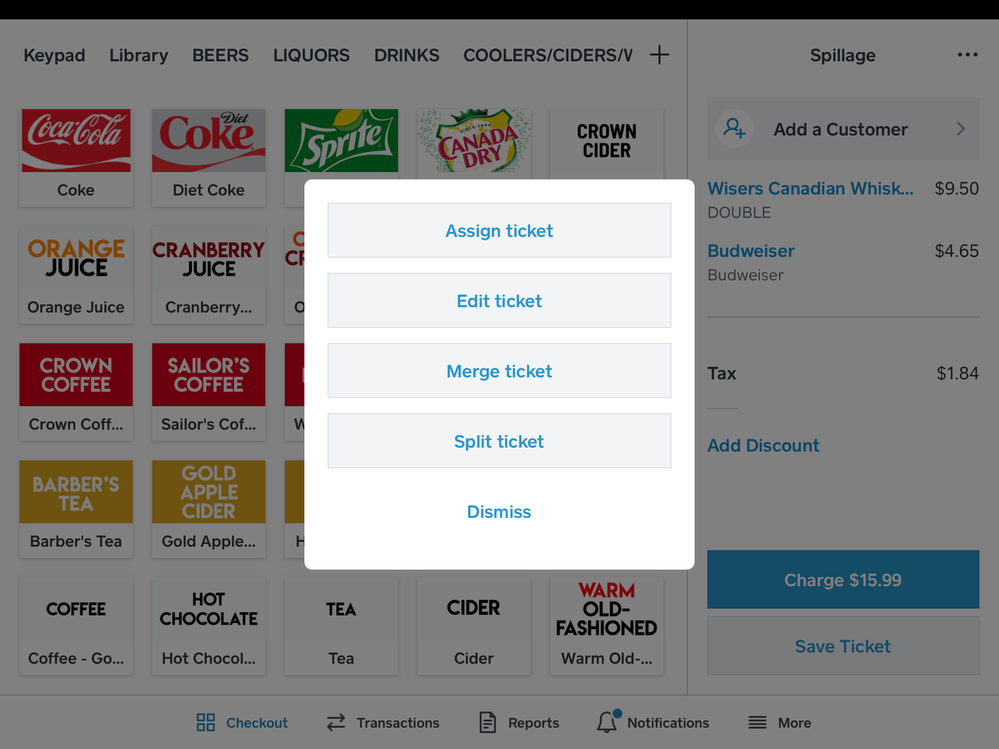Open the Reports document icon
Viewport: 999px width, 749px height.
(487, 722)
